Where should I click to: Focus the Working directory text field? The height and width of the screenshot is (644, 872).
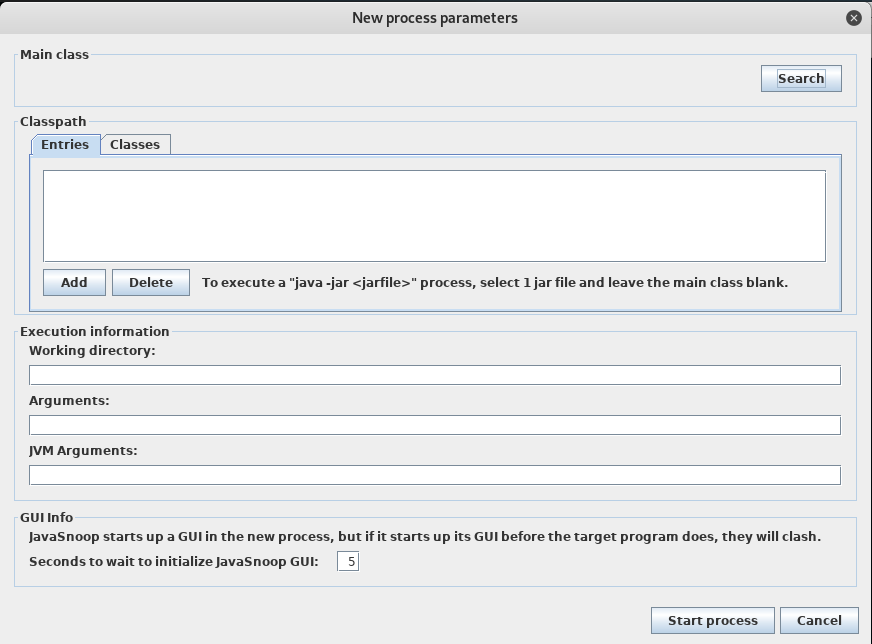[434, 375]
